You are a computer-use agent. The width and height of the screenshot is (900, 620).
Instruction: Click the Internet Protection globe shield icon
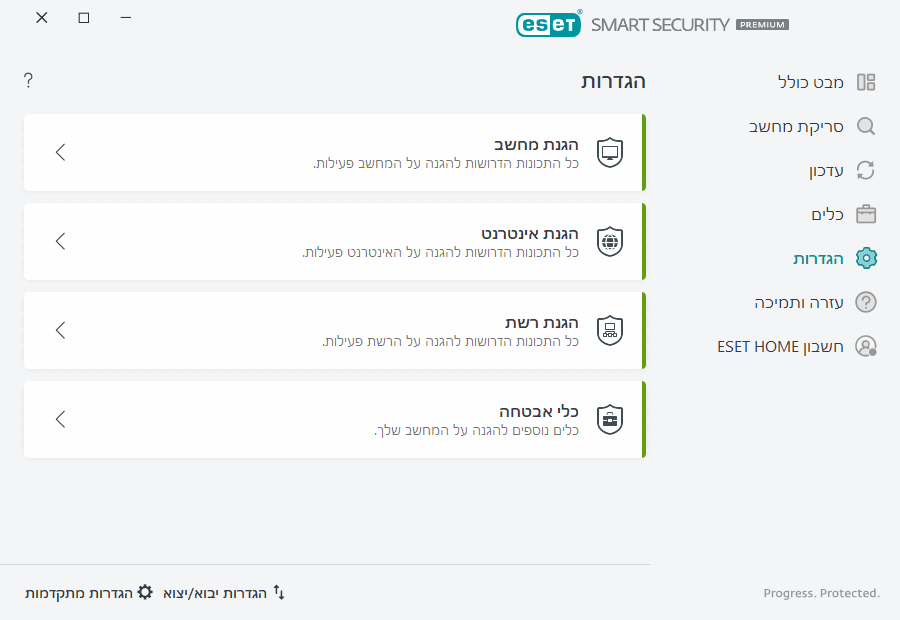(610, 241)
